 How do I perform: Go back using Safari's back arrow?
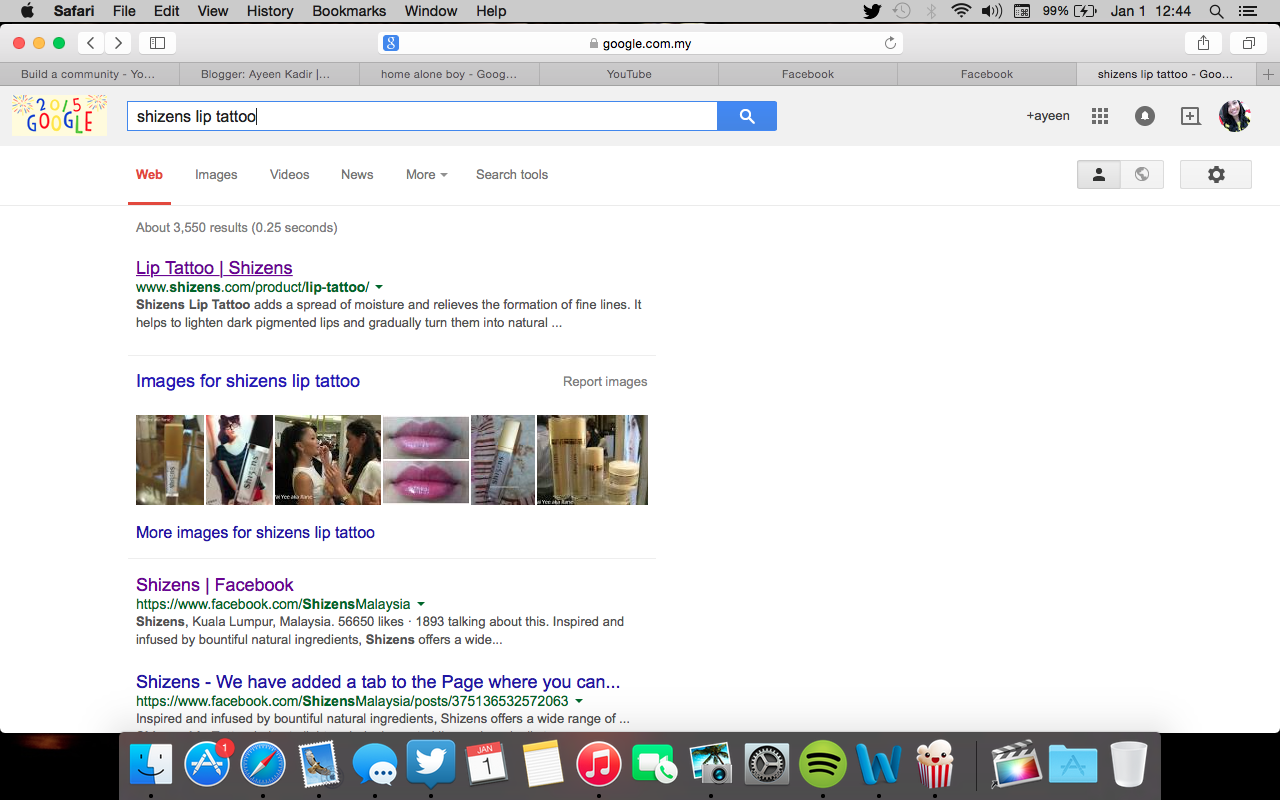pos(91,43)
